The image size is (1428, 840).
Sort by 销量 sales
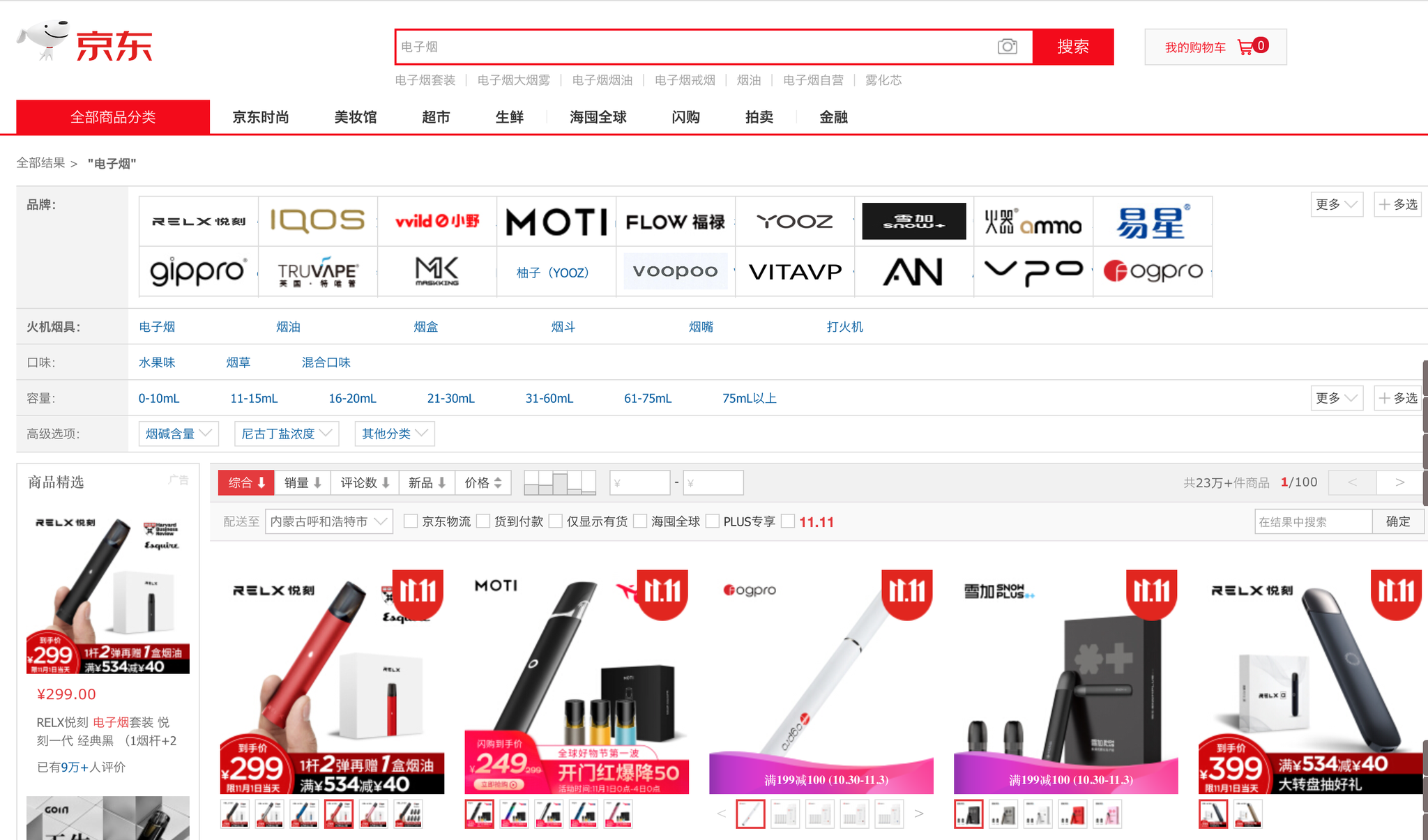click(303, 482)
